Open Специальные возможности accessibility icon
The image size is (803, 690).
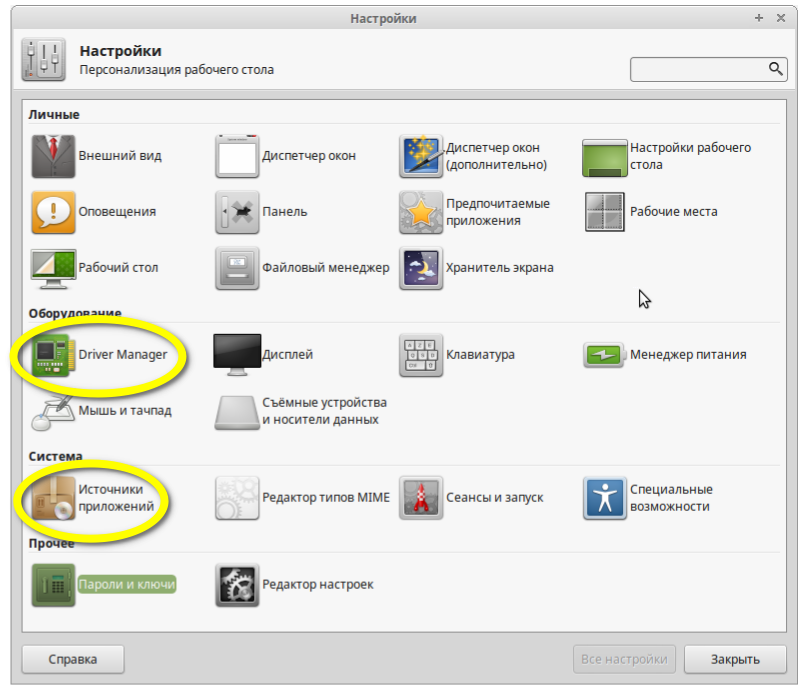point(605,498)
